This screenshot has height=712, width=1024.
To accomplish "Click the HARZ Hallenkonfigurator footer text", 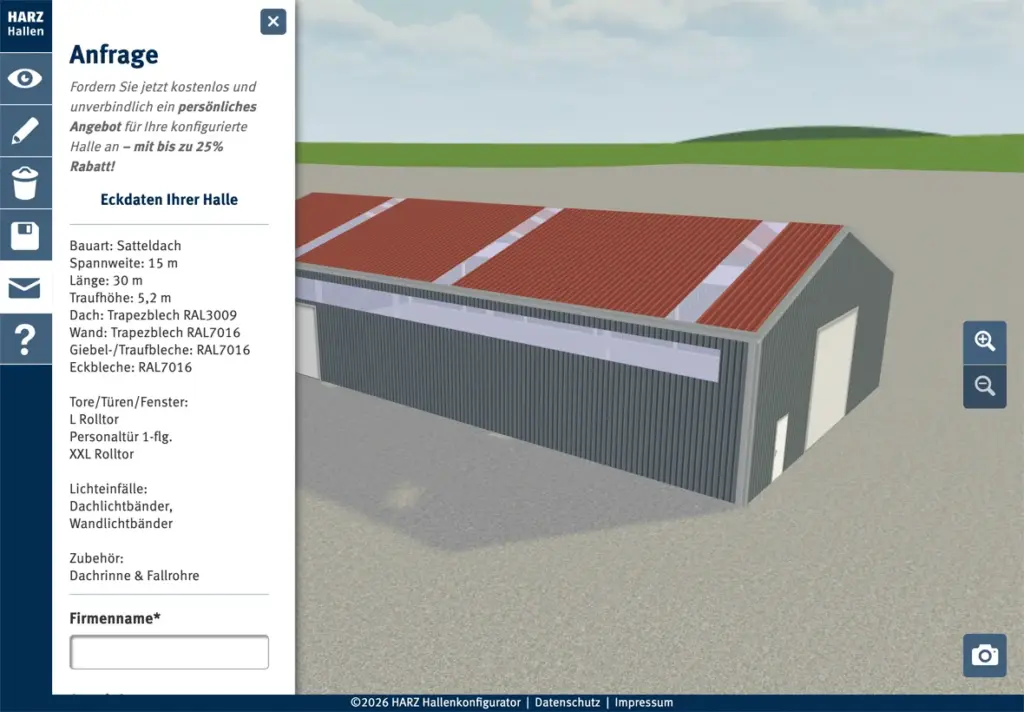I will [x=436, y=703].
